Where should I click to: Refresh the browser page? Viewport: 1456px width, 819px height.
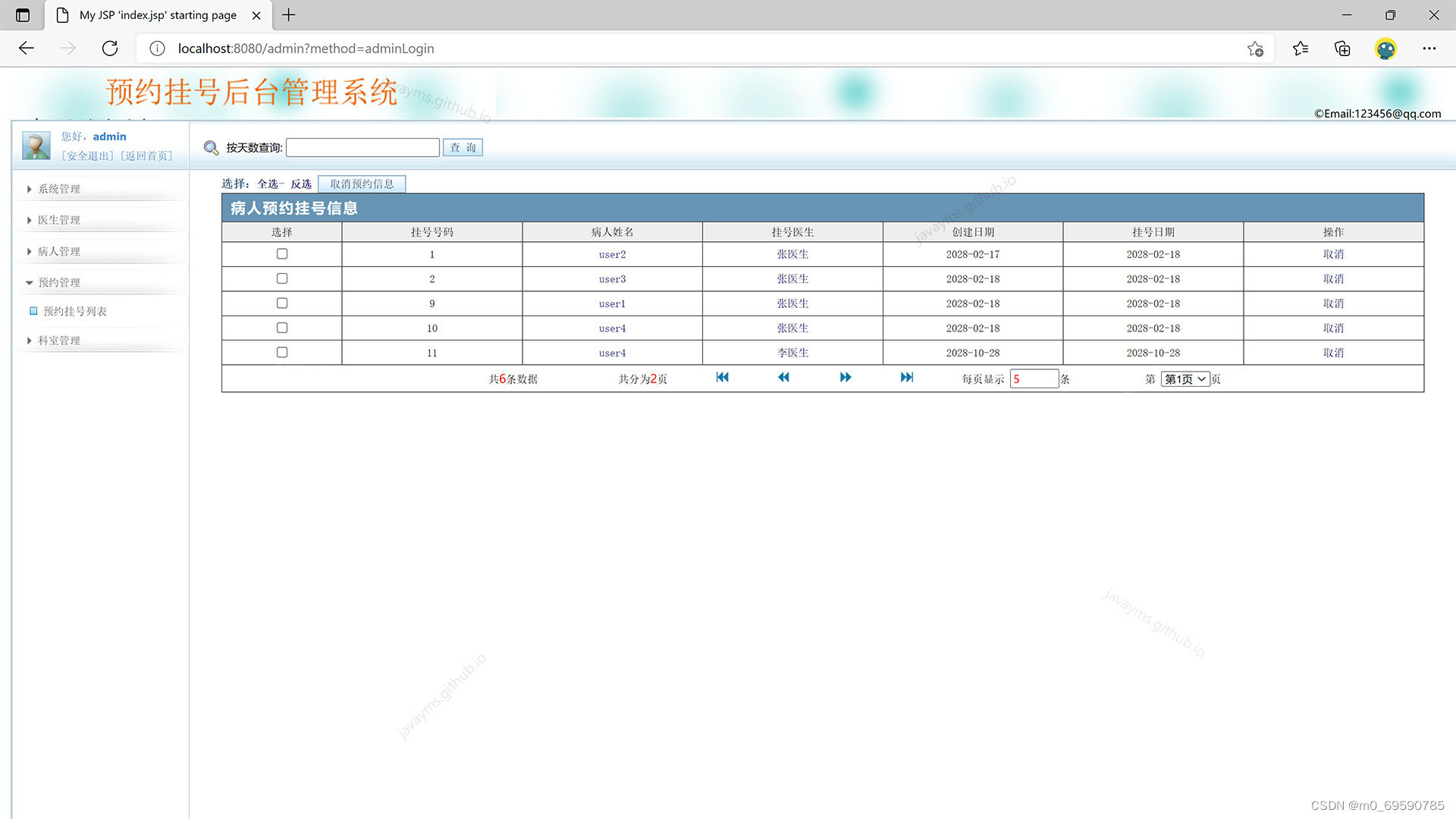tap(110, 49)
